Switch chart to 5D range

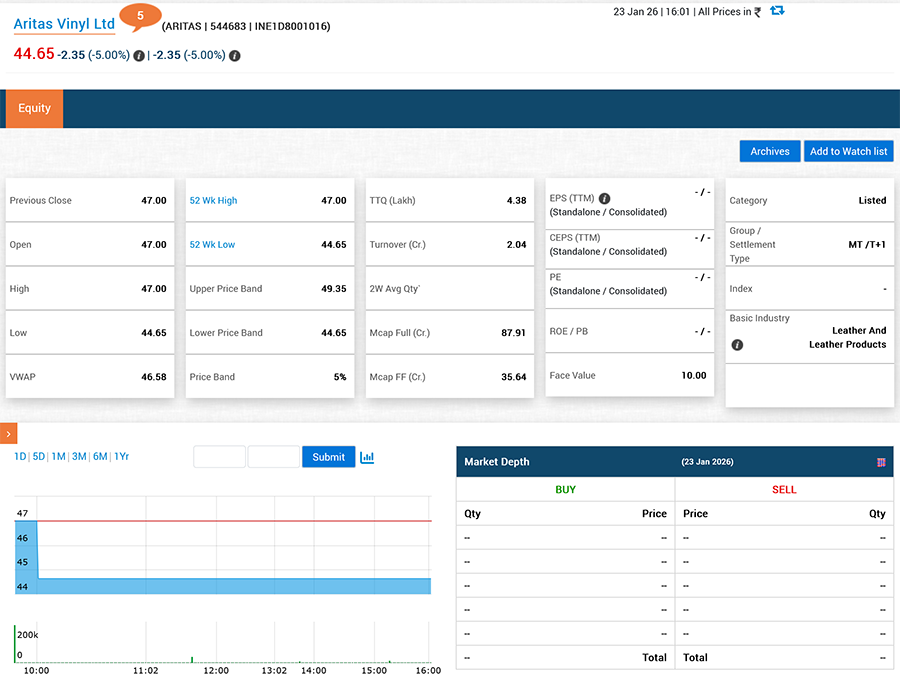(x=39, y=457)
